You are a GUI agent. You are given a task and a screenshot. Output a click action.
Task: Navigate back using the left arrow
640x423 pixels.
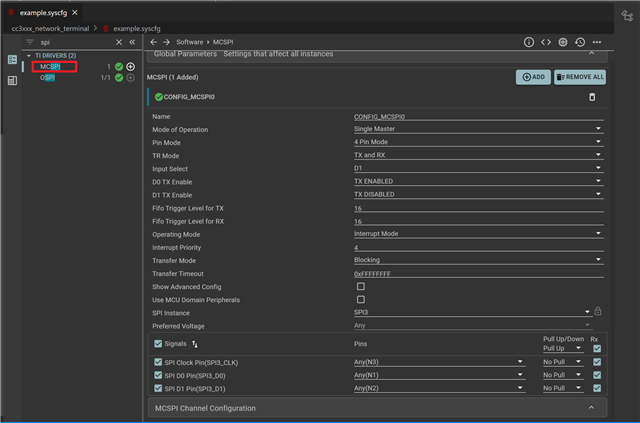153,42
